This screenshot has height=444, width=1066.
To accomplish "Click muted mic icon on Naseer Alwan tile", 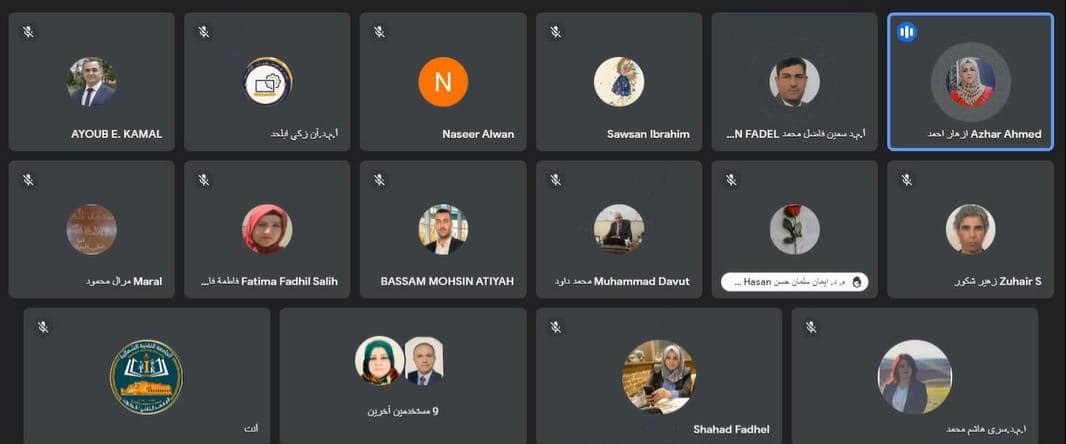I will click(379, 32).
